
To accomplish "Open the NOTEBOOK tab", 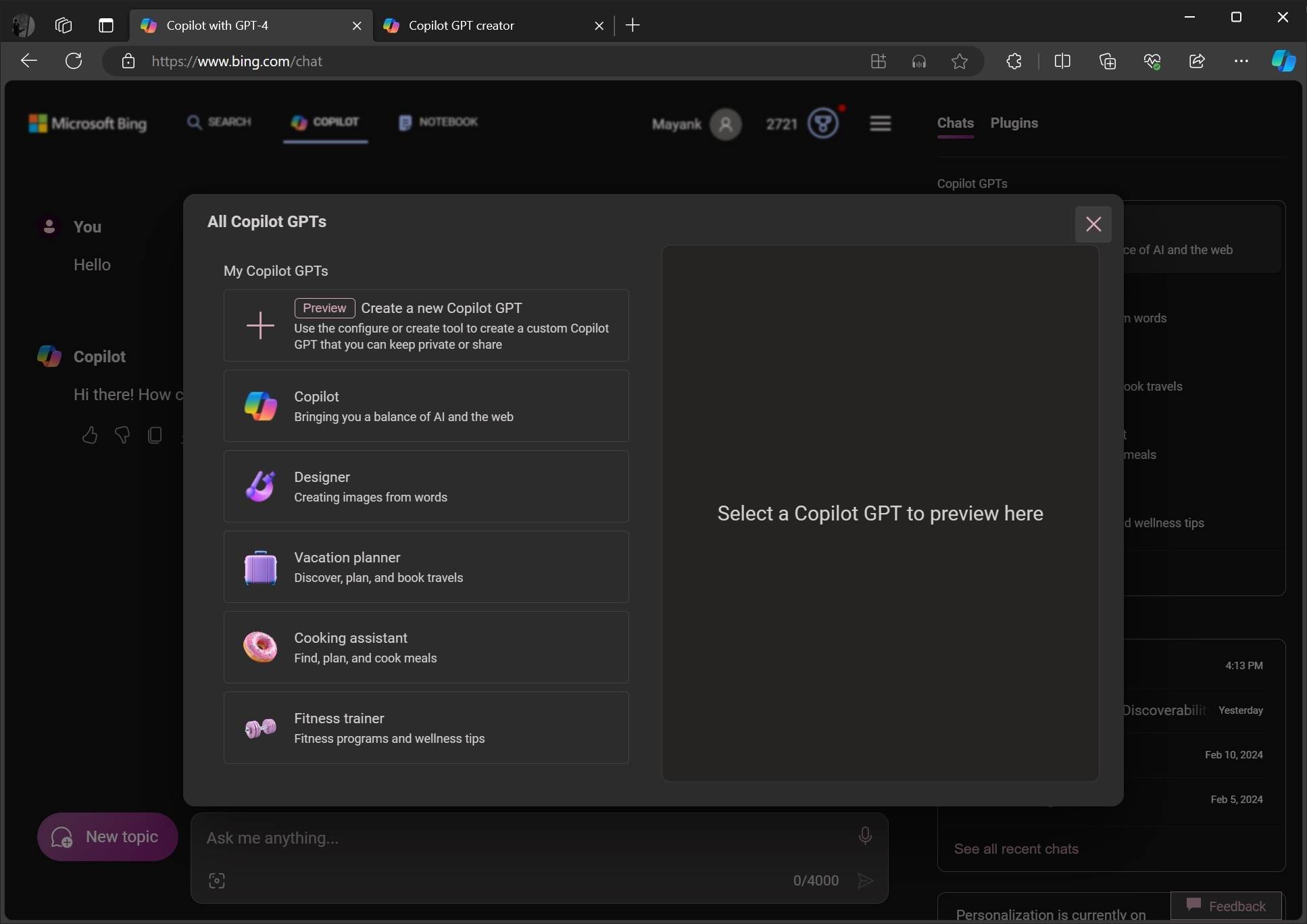I will tap(439, 122).
